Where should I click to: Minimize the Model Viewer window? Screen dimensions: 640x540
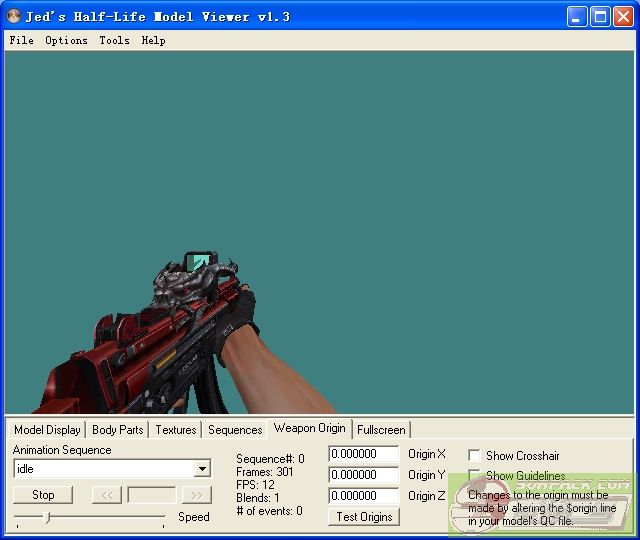(578, 17)
